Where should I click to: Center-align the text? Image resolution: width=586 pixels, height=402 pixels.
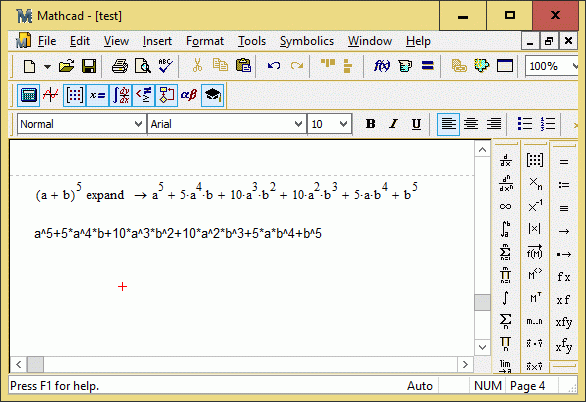471,124
